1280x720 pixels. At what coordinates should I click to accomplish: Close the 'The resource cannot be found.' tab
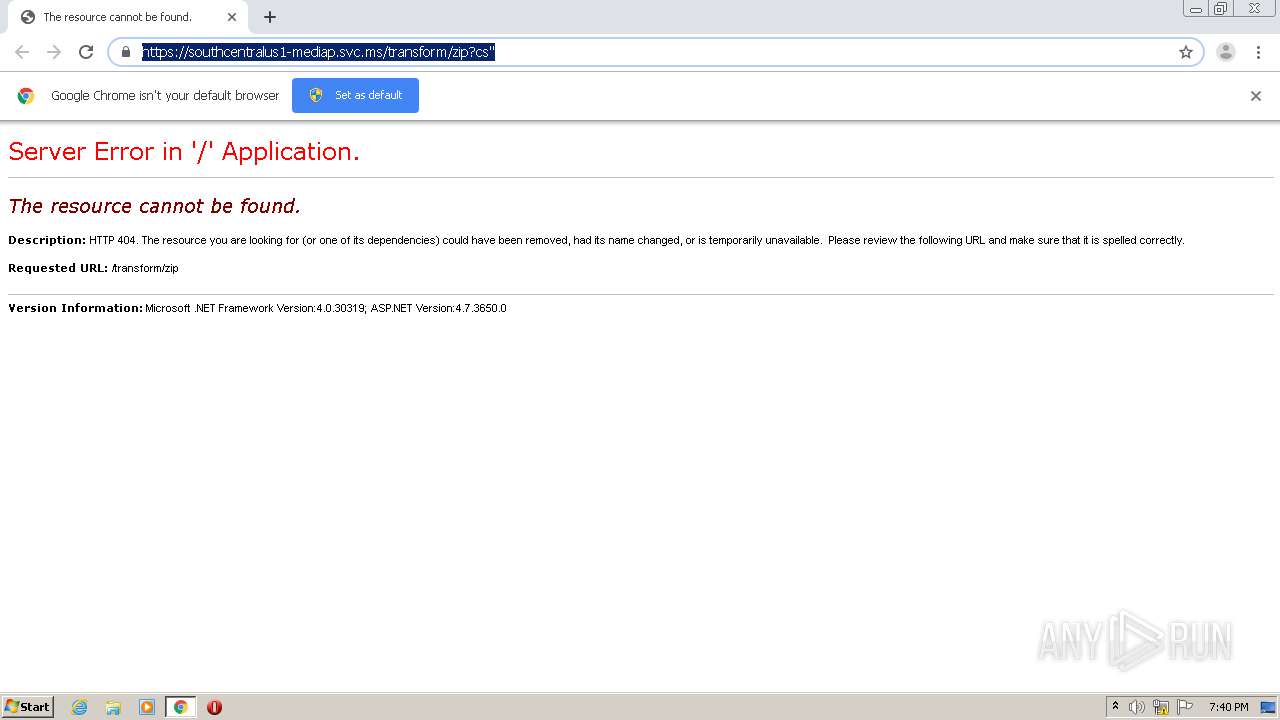232,17
